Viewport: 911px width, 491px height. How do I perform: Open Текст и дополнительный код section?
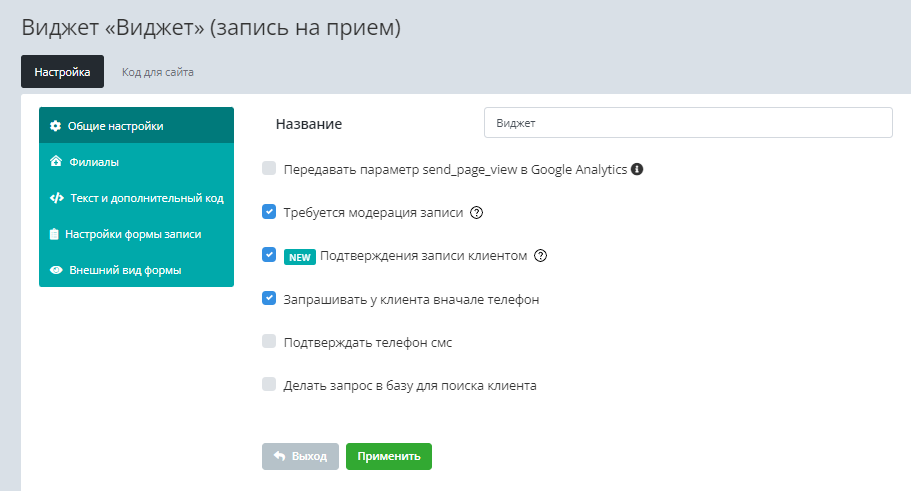145,198
